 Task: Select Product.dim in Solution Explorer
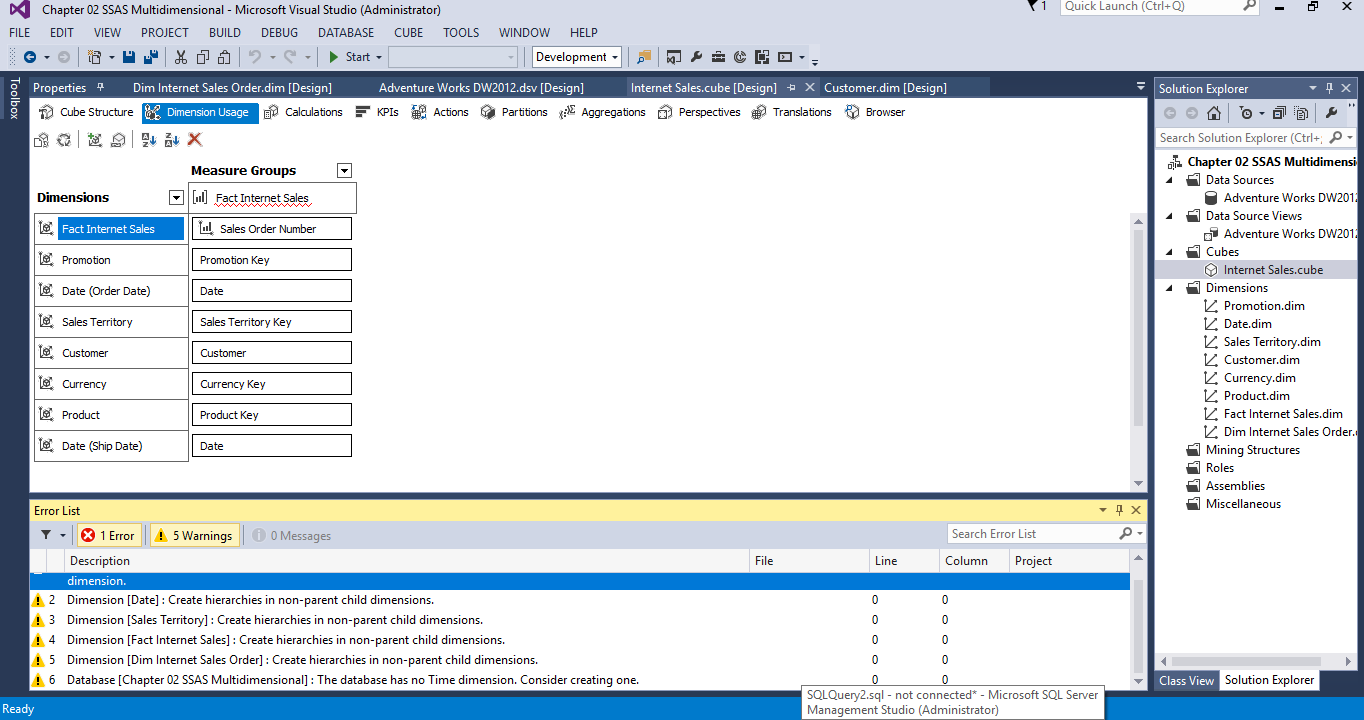1257,396
